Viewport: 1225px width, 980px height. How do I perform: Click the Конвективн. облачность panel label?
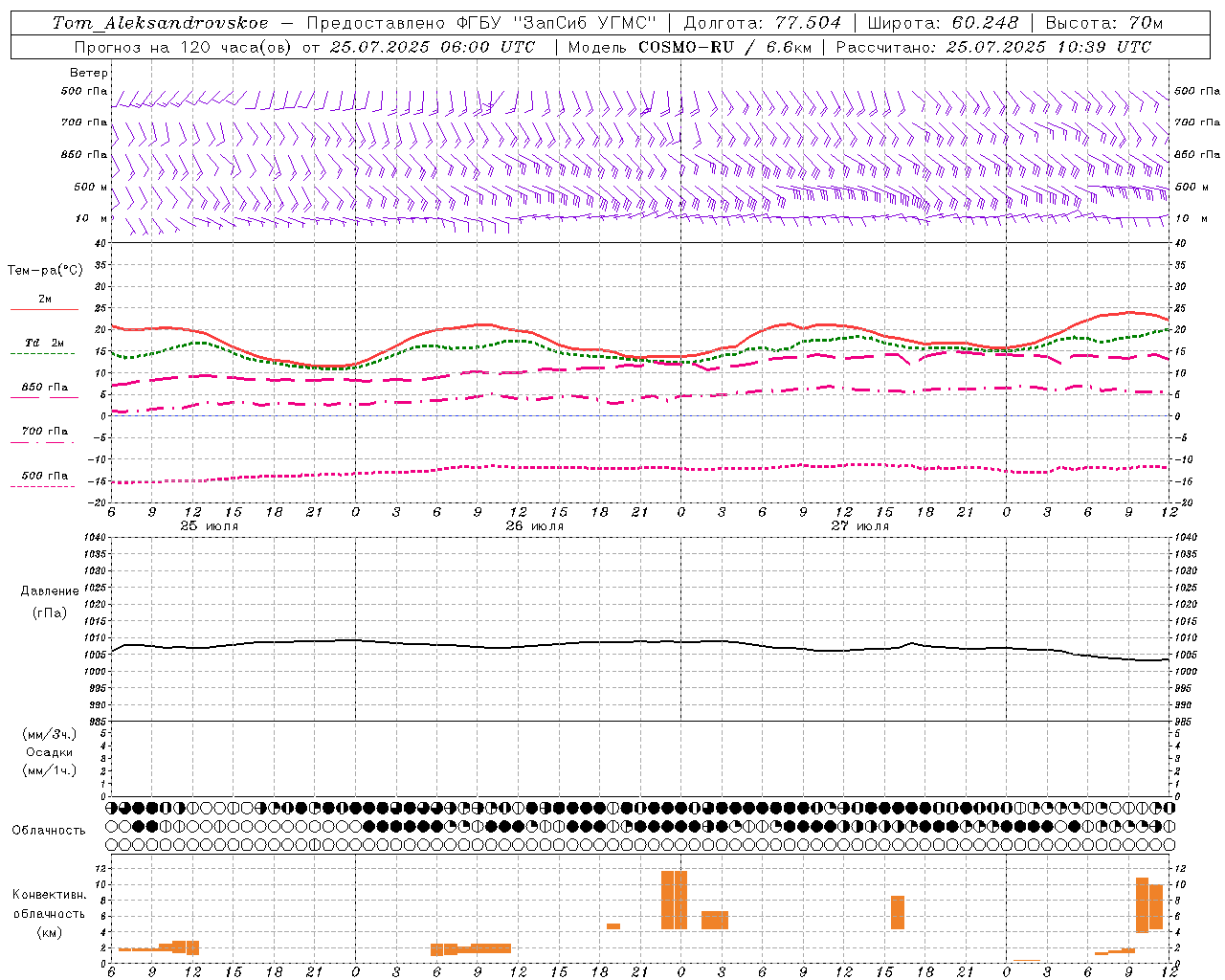click(x=50, y=904)
